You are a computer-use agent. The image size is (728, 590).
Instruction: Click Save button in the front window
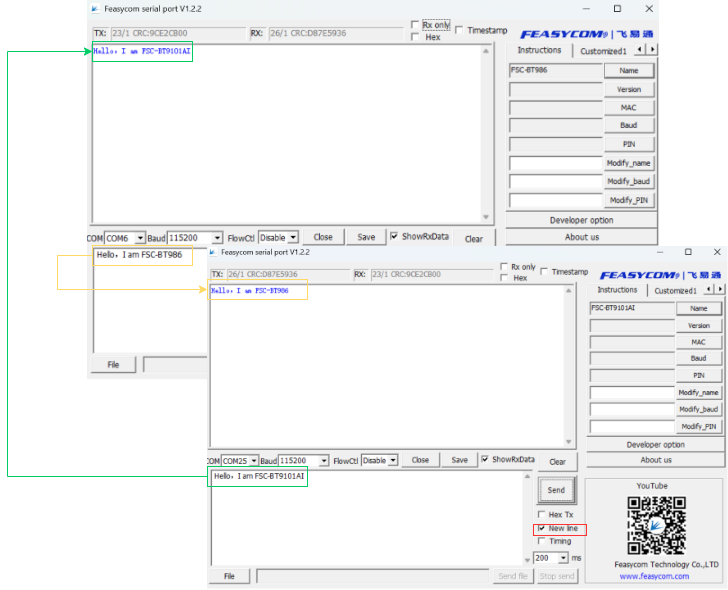point(460,460)
